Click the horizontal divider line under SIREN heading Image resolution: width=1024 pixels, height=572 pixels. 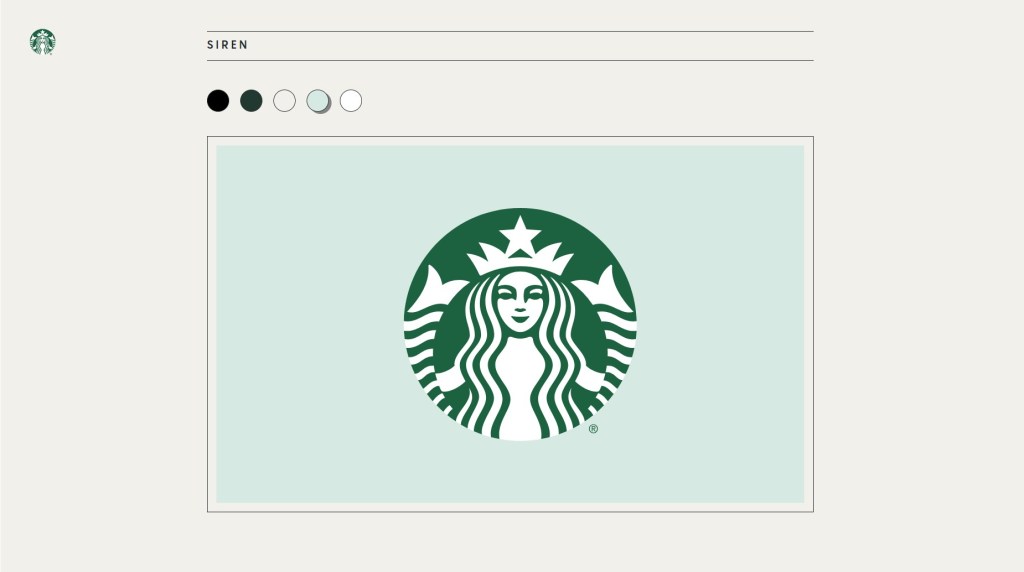(510, 60)
